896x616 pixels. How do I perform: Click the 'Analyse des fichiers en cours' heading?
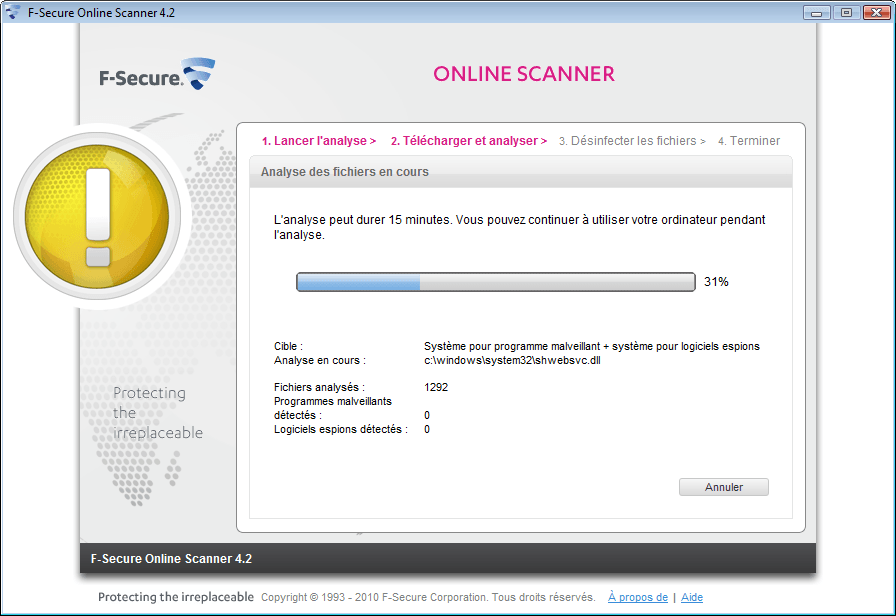tap(345, 172)
